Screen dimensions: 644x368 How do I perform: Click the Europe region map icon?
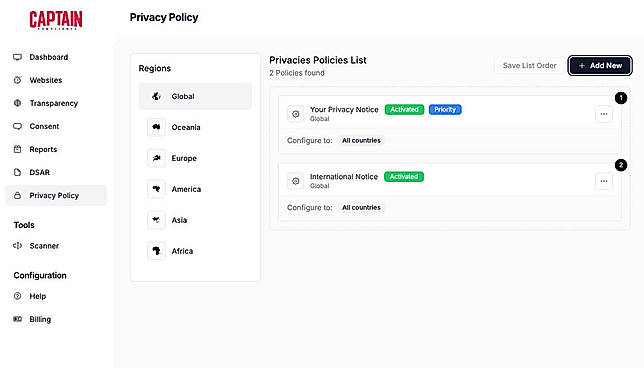[156, 158]
